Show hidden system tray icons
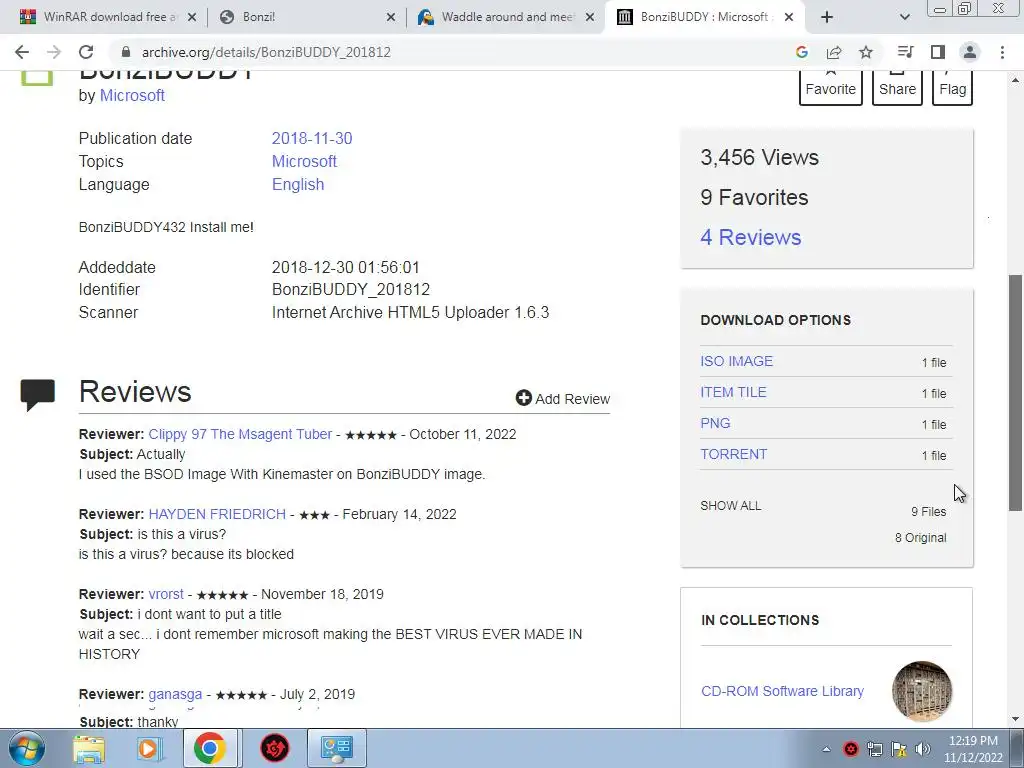1024x768 pixels. coord(826,749)
